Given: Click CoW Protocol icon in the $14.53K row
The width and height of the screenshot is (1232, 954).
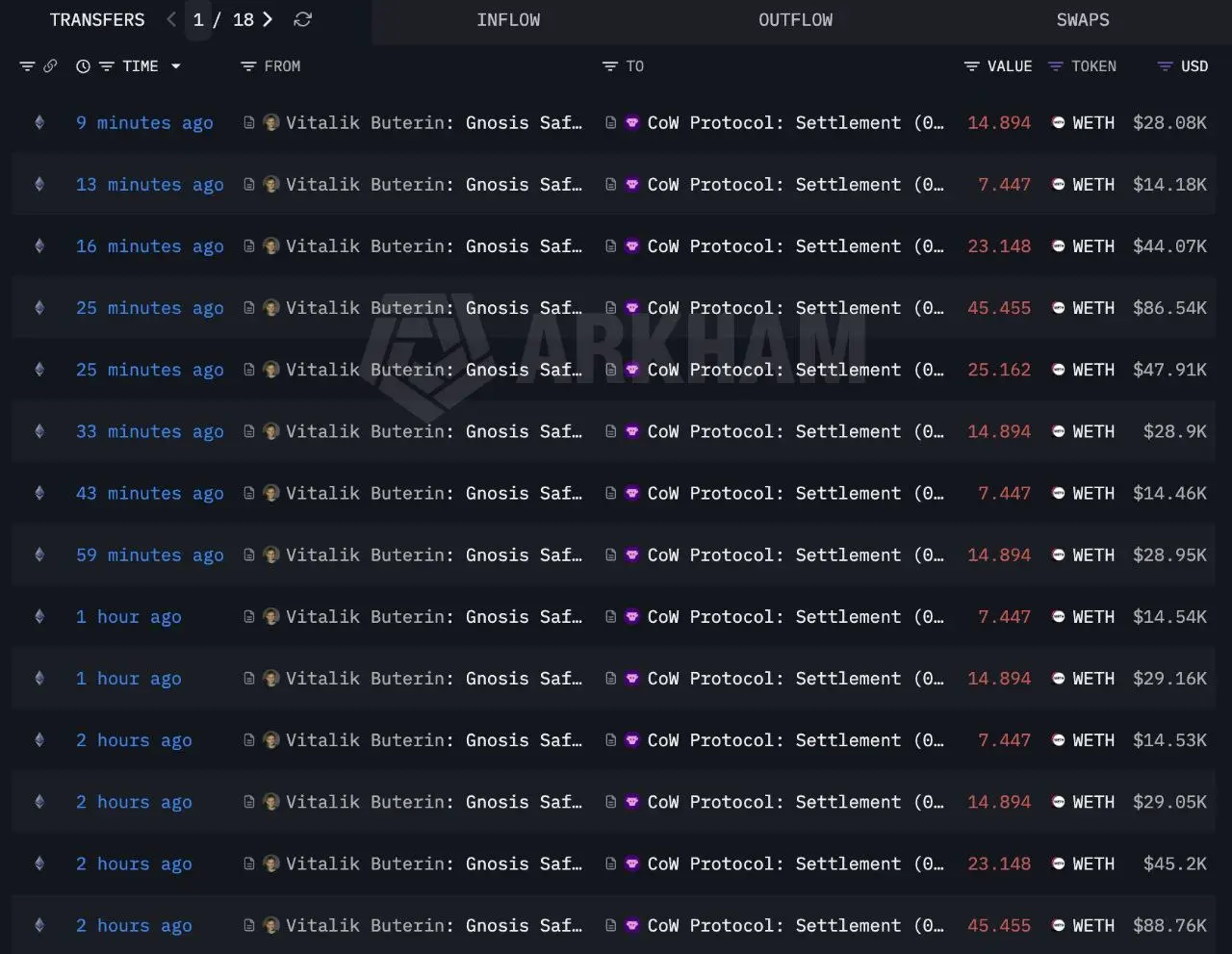Looking at the screenshot, I should point(632,740).
